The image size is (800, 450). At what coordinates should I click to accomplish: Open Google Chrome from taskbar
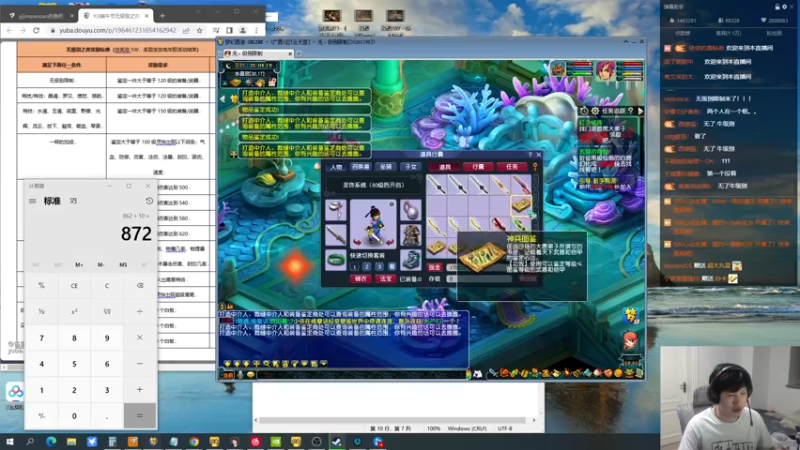[x=194, y=442]
